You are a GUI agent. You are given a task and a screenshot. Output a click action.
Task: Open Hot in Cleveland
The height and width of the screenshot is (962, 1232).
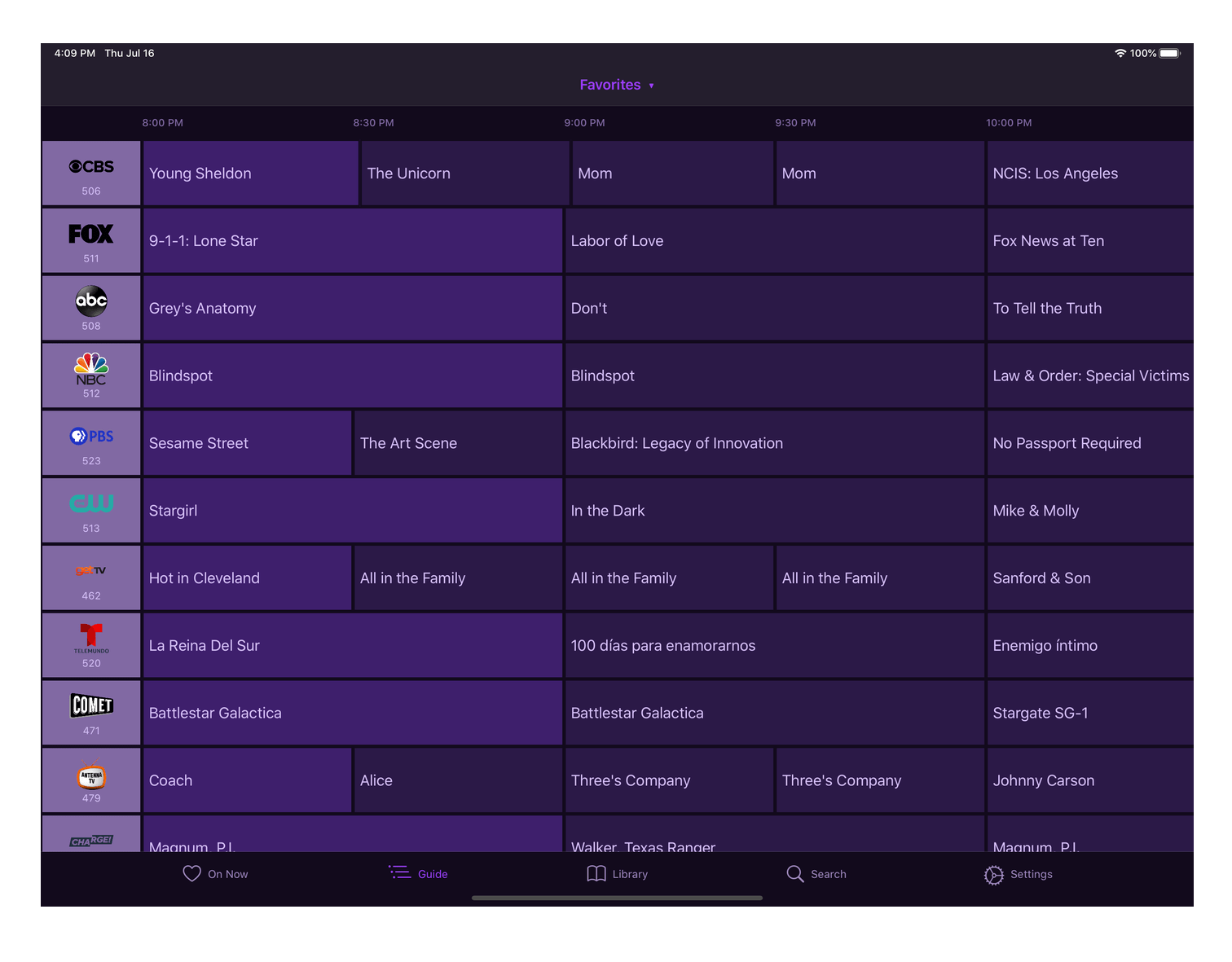click(247, 578)
